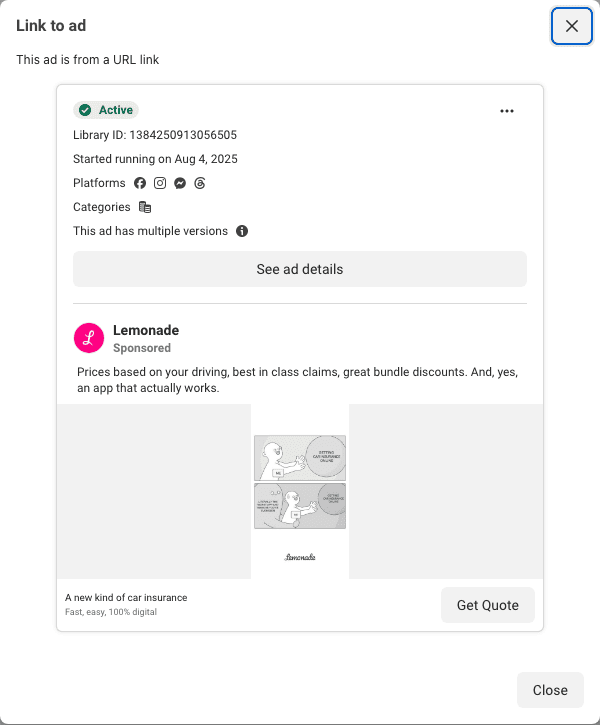Click the pink Lemonade profile logo
The height and width of the screenshot is (725, 600).
pyautogui.click(x=89, y=338)
